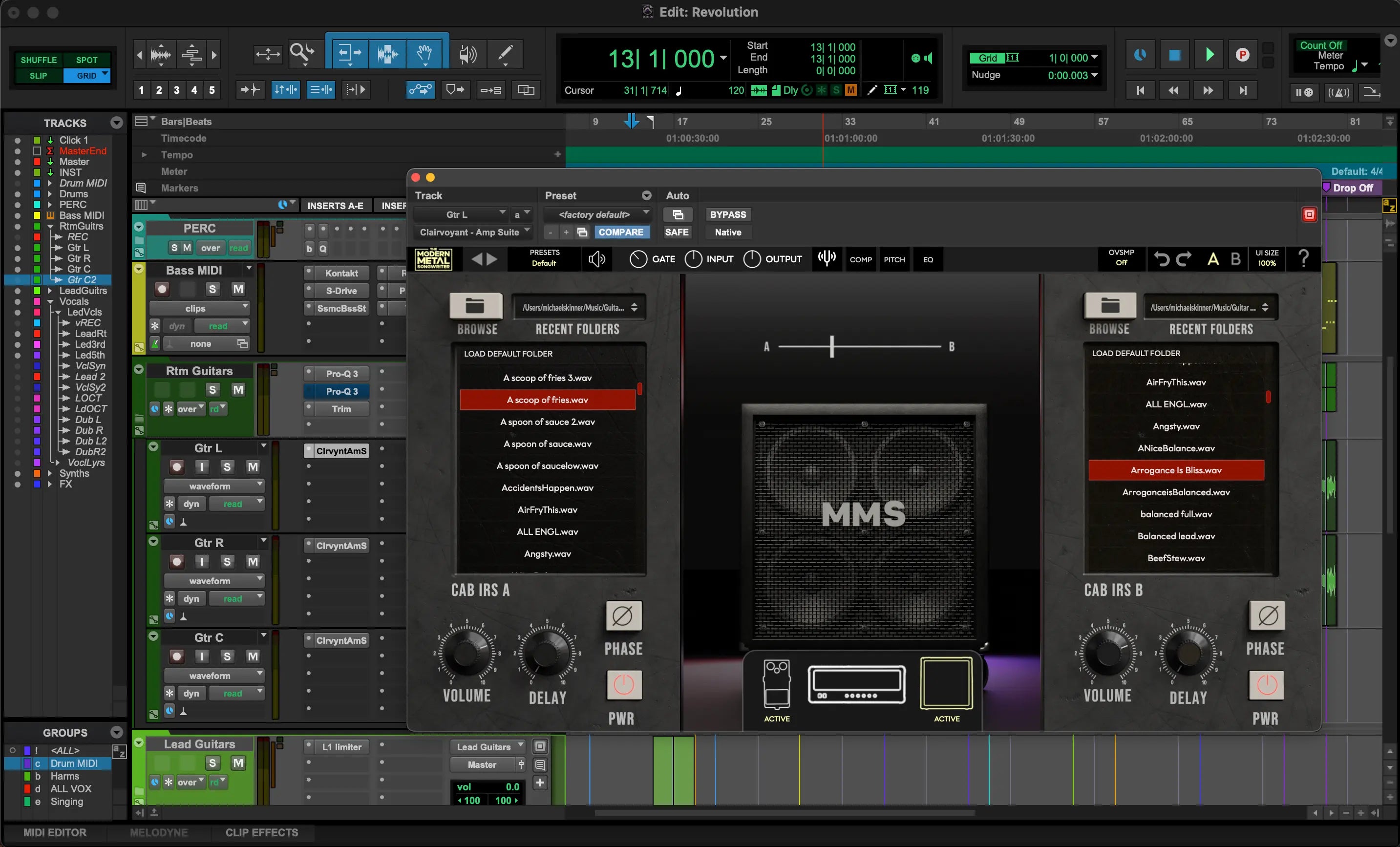Open the Track dropdown showing Gtr L
This screenshot has height=847, width=1400.
tap(461, 214)
